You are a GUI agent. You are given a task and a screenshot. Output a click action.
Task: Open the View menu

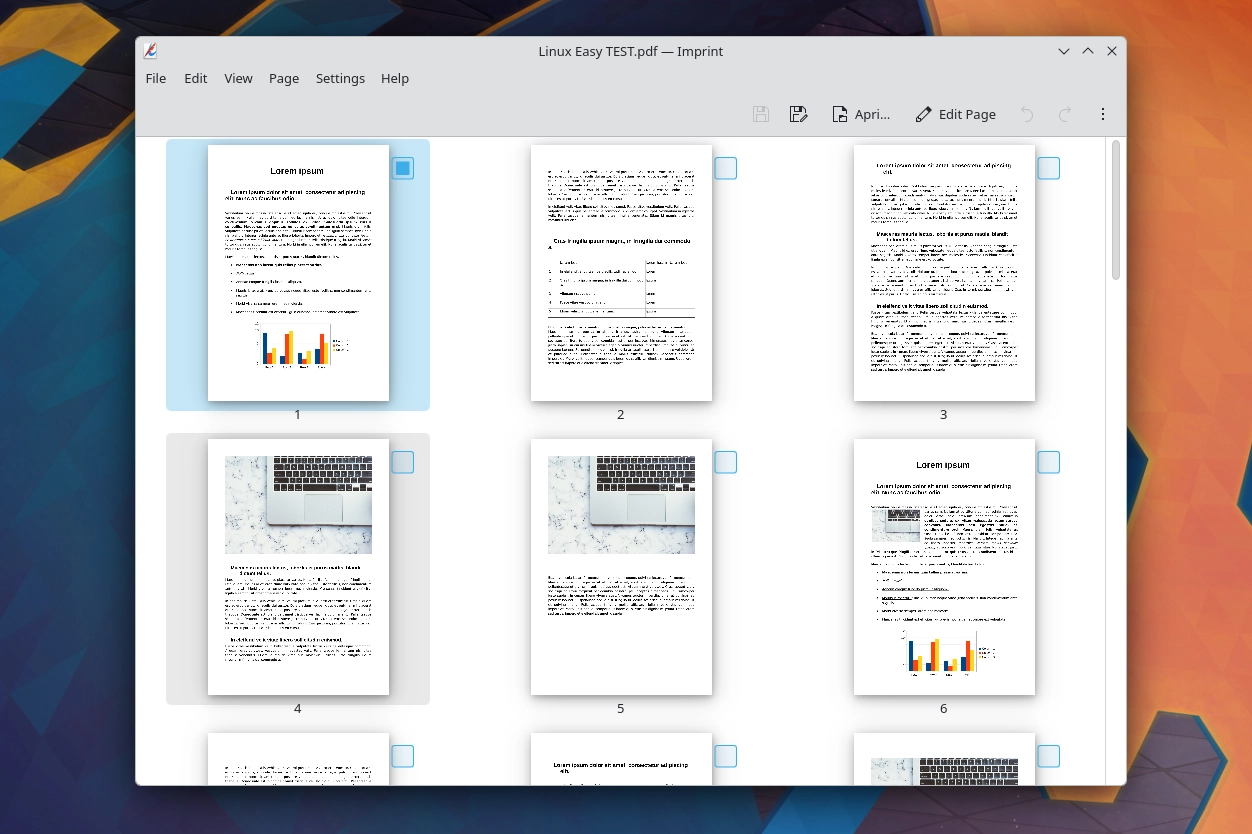[238, 78]
